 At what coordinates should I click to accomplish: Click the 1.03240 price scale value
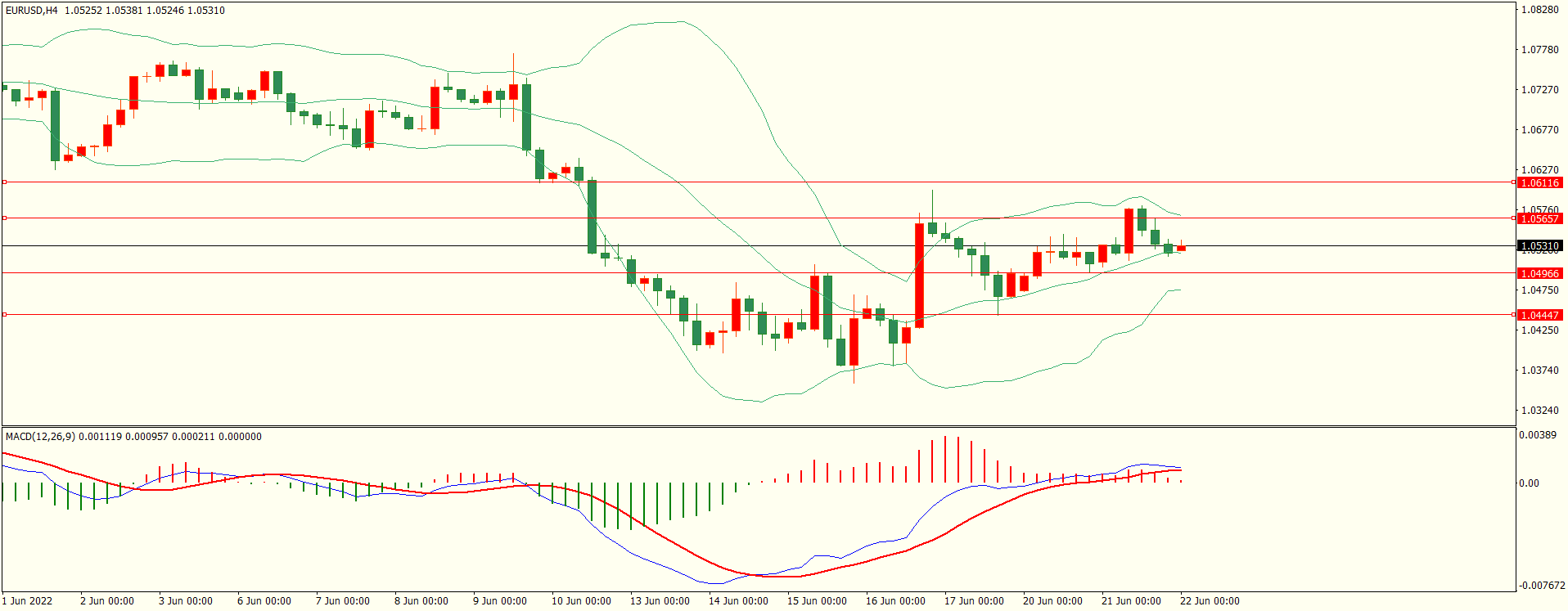click(x=1539, y=411)
